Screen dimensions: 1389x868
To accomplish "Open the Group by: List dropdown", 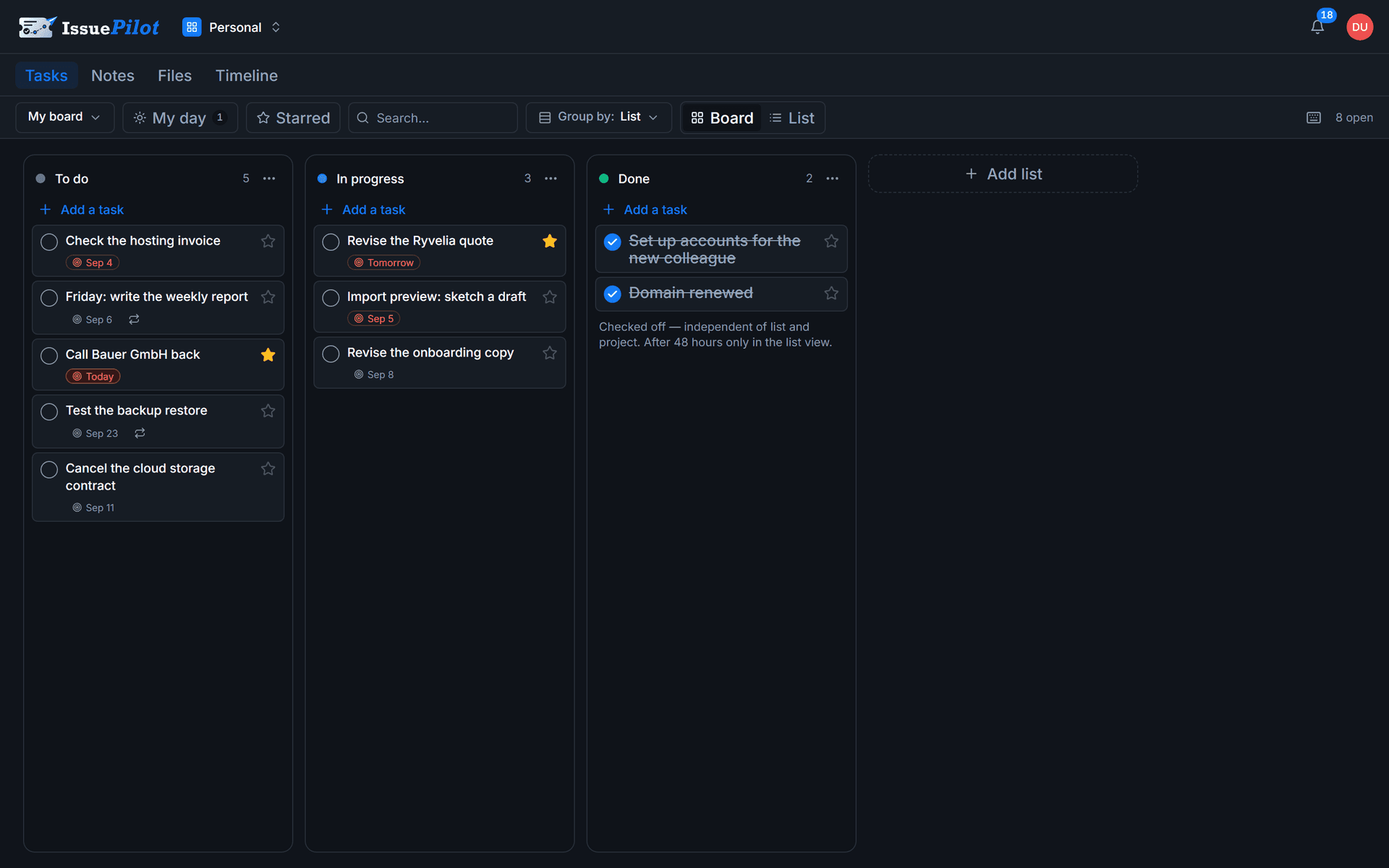I will 598,117.
